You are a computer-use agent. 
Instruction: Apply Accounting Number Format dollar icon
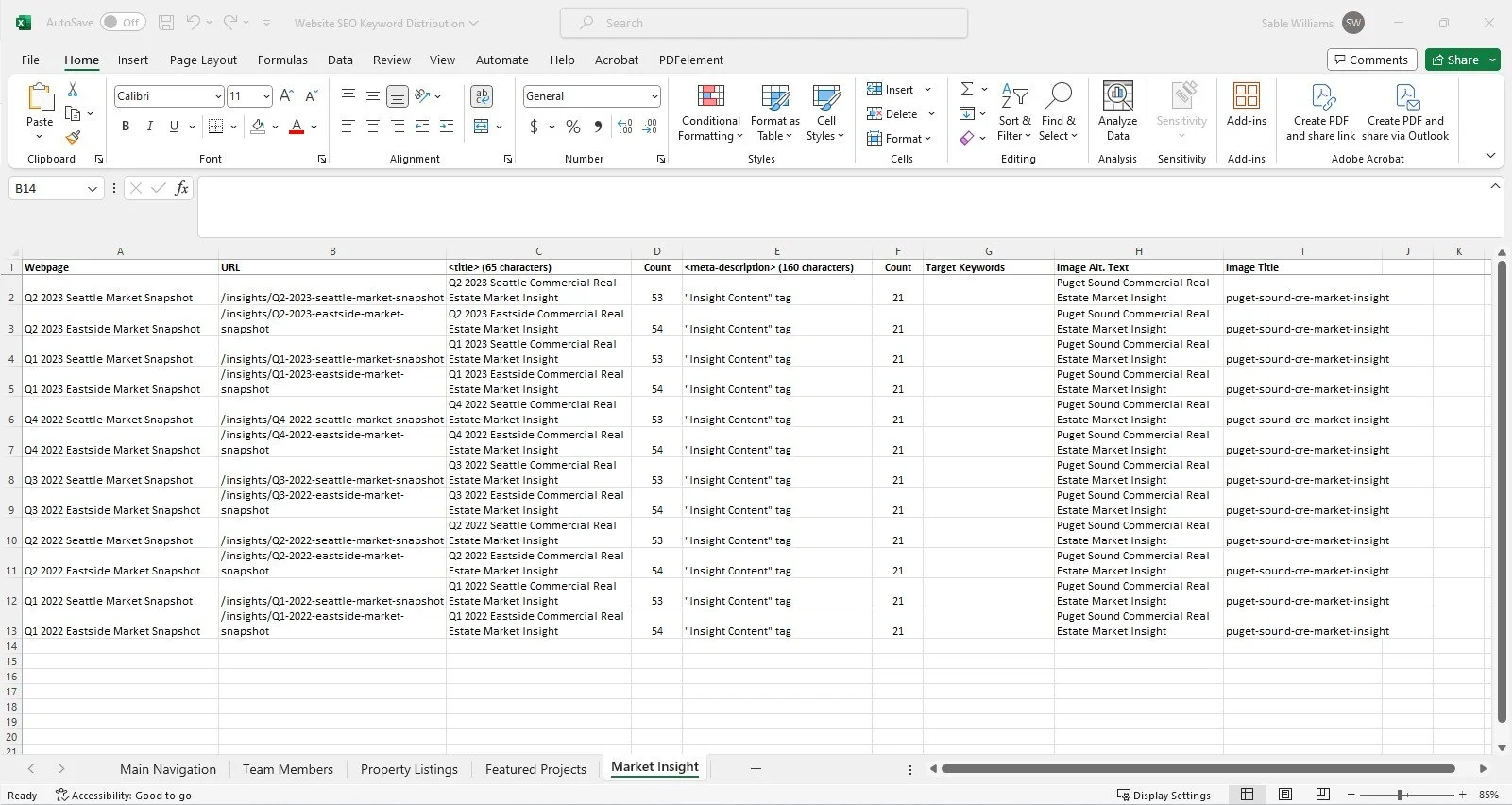pyautogui.click(x=534, y=127)
